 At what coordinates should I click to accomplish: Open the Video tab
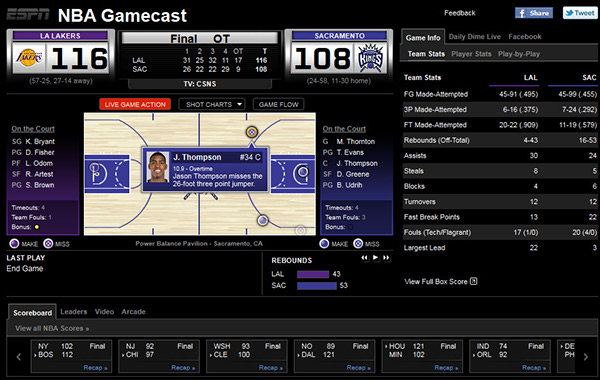click(x=104, y=312)
